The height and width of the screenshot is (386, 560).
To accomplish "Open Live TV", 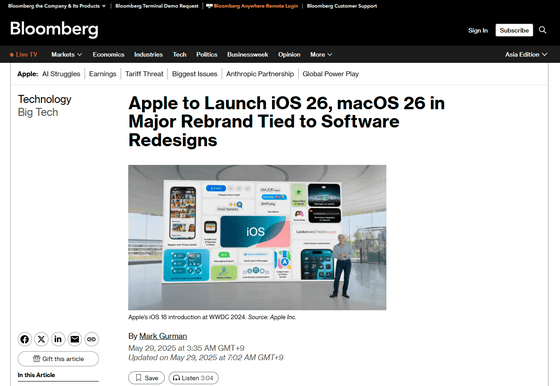I will coord(24,55).
